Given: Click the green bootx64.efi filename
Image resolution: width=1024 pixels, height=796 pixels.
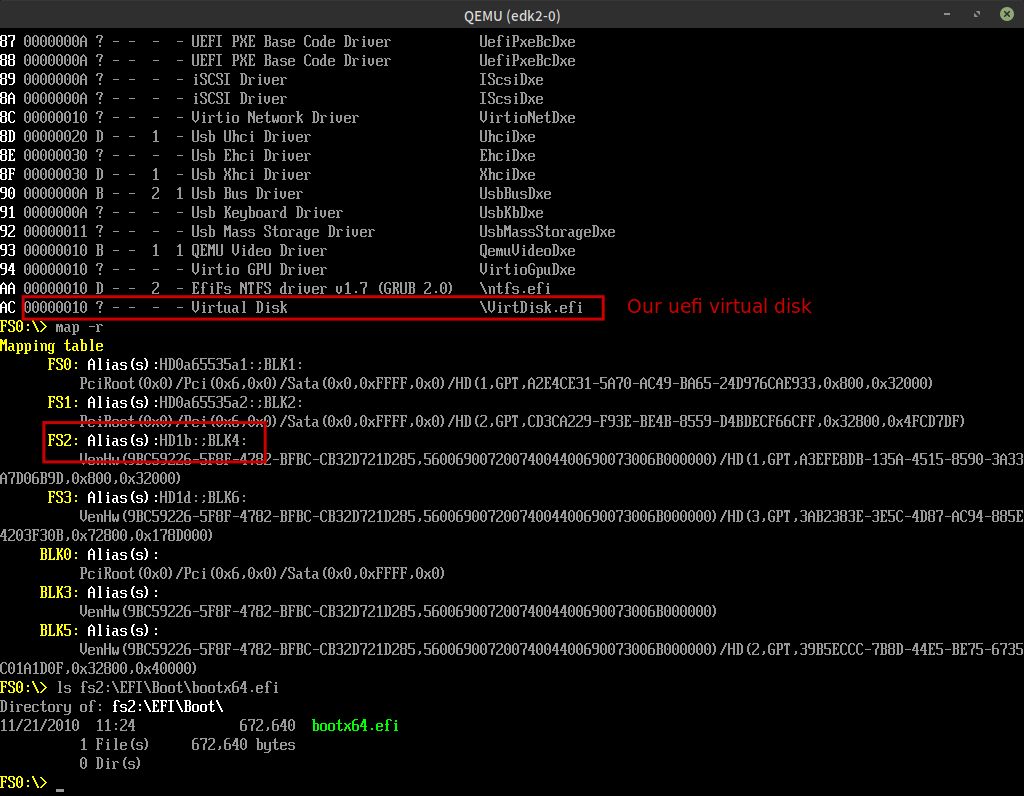Looking at the screenshot, I should pyautogui.click(x=355, y=725).
